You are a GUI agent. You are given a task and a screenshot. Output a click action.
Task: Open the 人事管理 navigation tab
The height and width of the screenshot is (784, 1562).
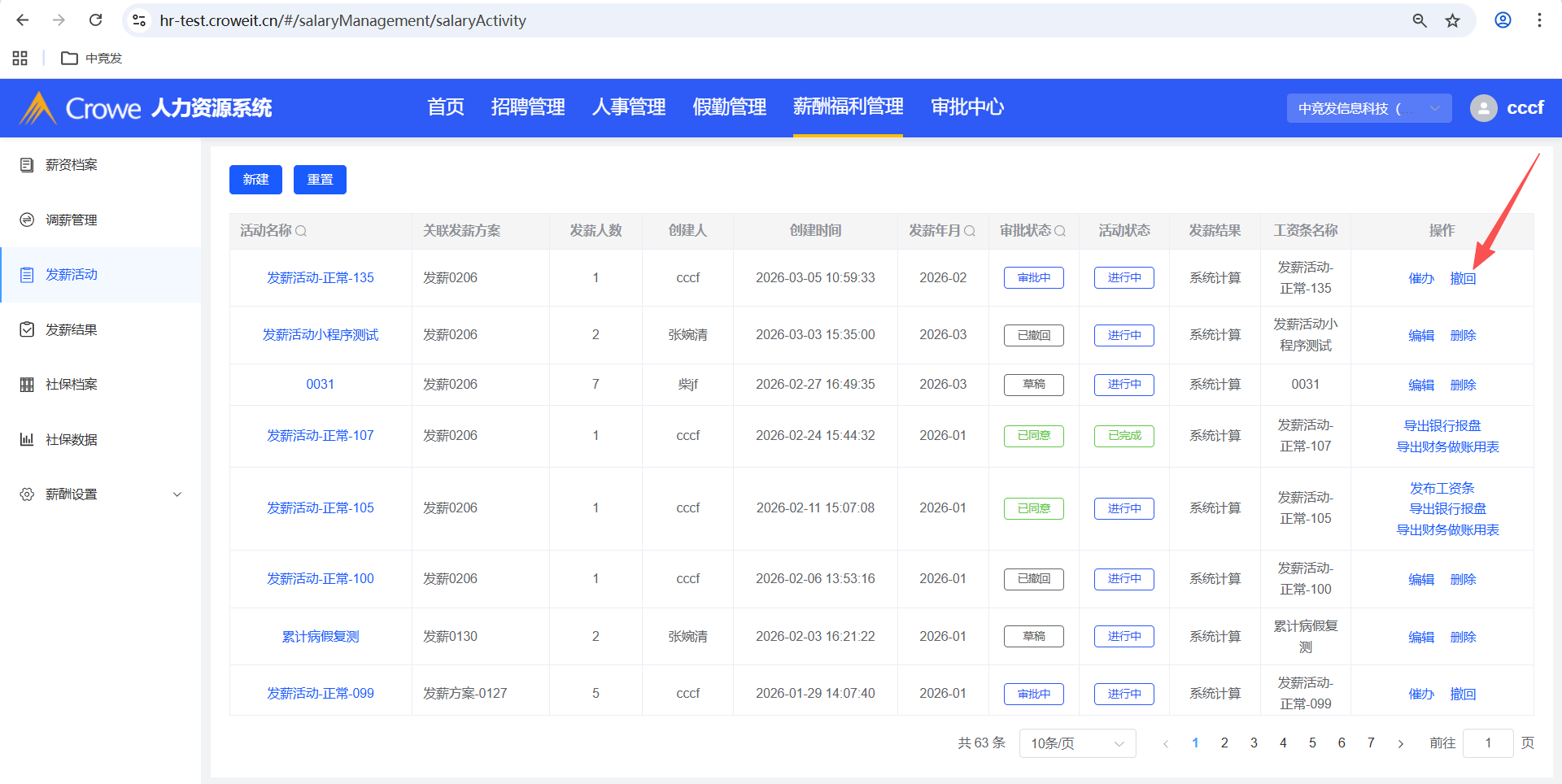point(628,107)
